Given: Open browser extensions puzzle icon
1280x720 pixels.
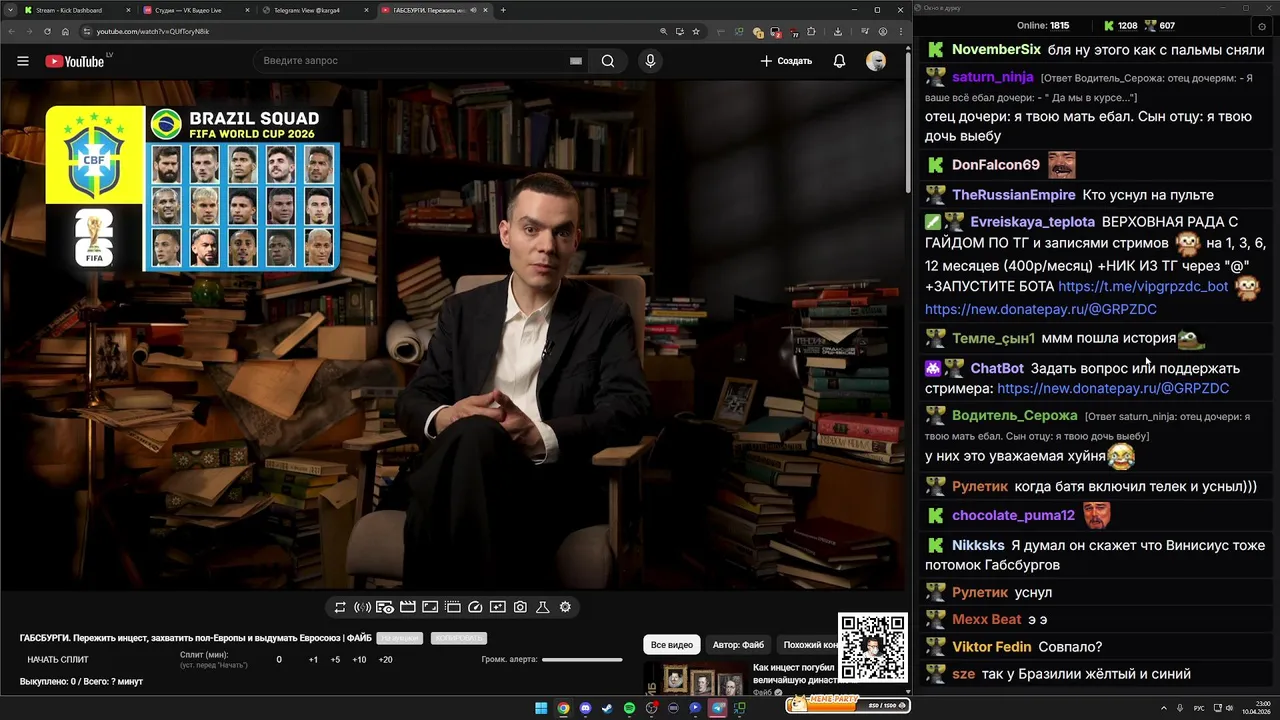Looking at the screenshot, I should coord(811,31).
